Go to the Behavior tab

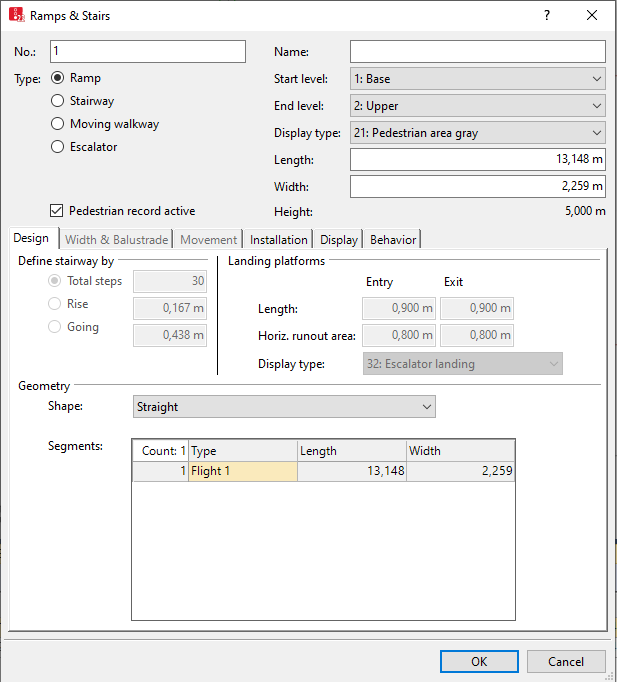(393, 240)
